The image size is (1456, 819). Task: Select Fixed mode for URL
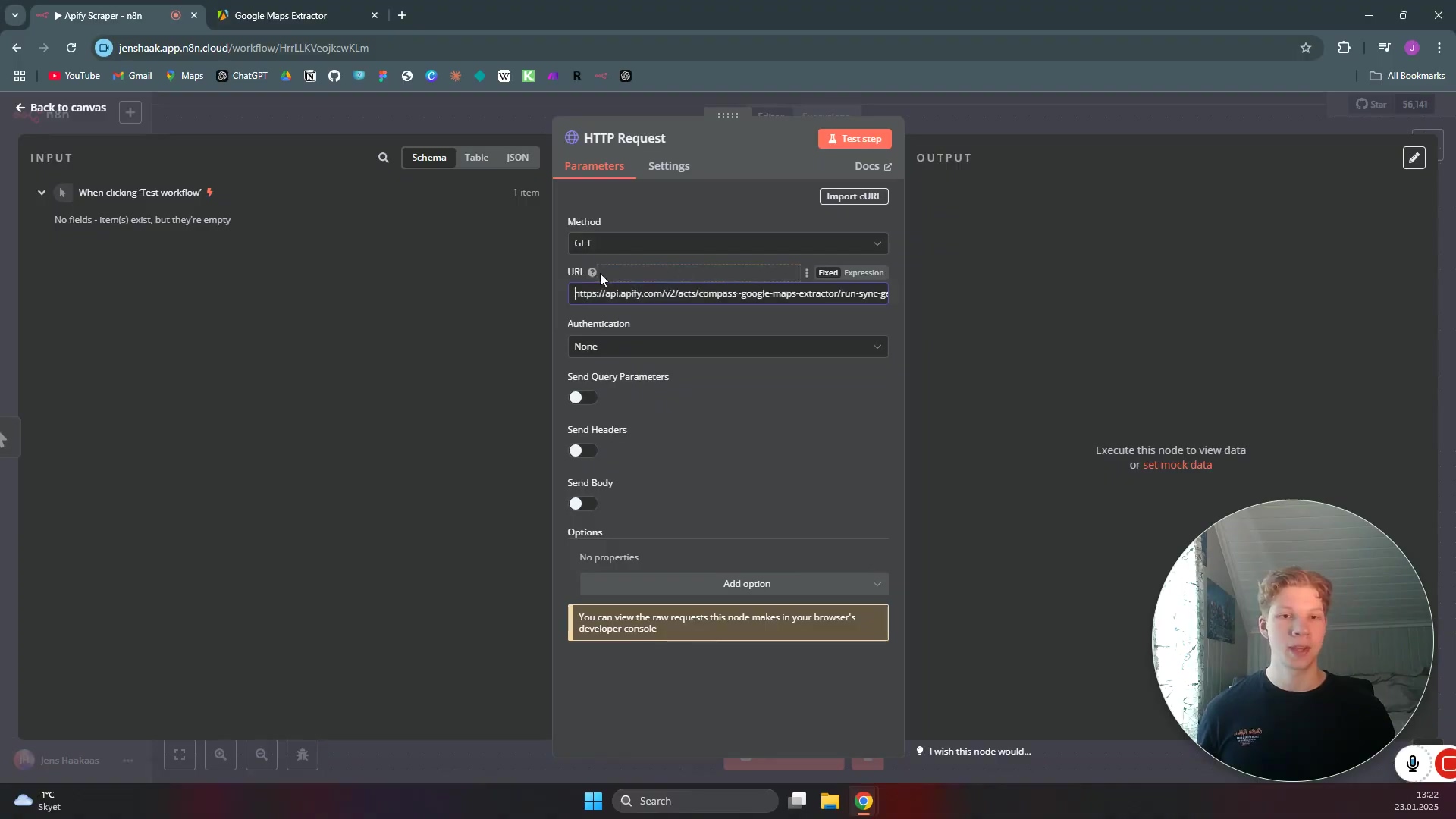coord(828,273)
